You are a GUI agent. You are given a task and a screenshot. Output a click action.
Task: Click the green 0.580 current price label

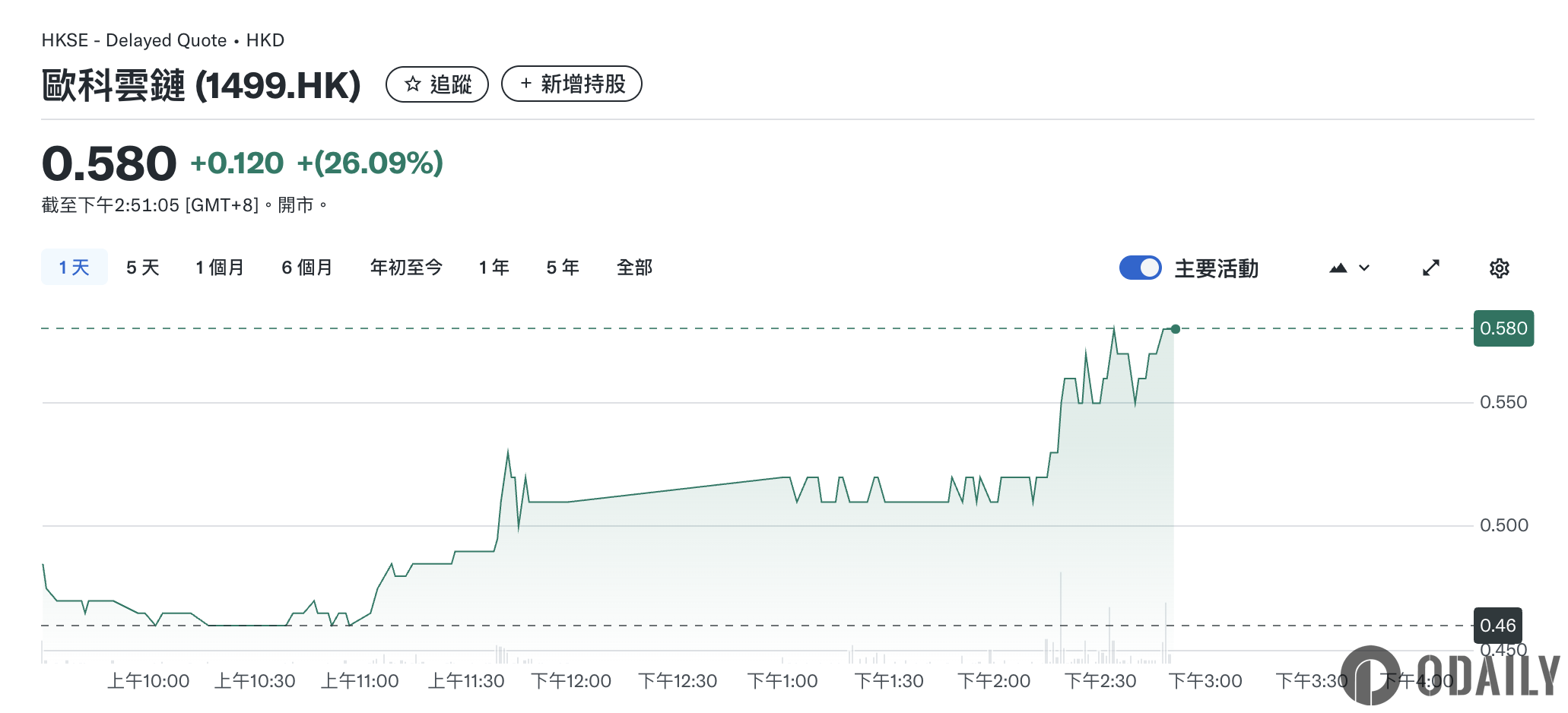click(x=1503, y=328)
